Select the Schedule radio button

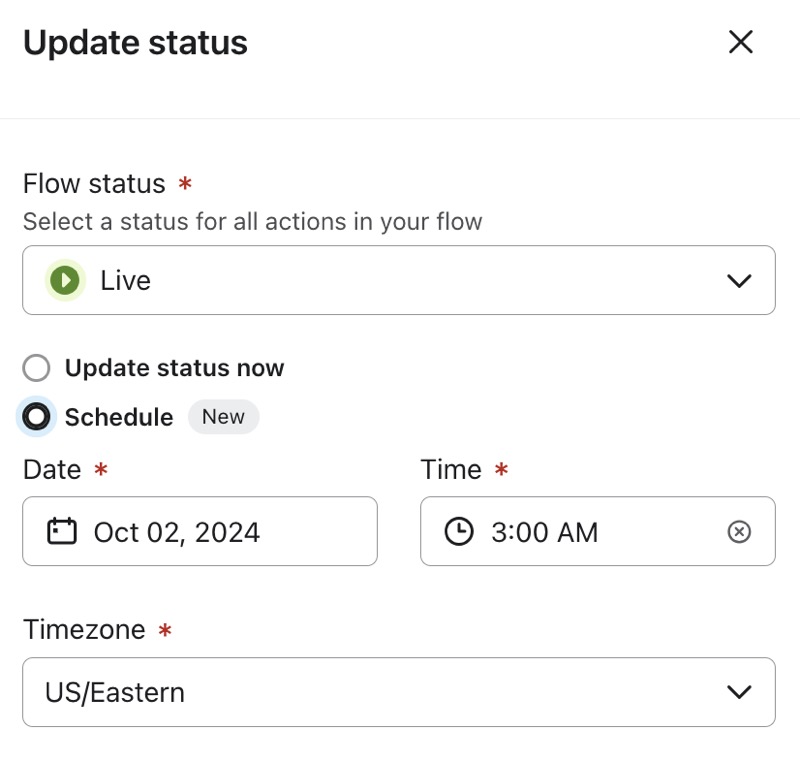point(36,417)
